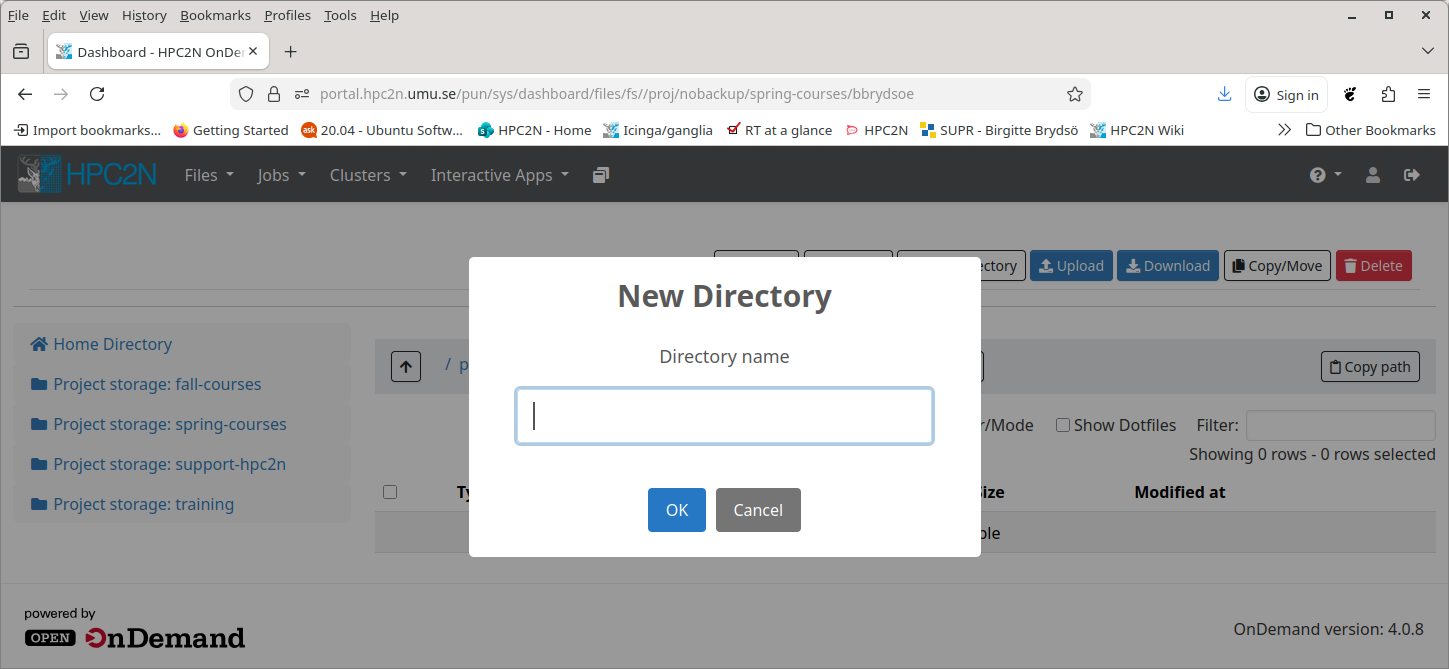The width and height of the screenshot is (1449, 669).
Task: Open the Clusters dropdown
Action: [x=366, y=174]
